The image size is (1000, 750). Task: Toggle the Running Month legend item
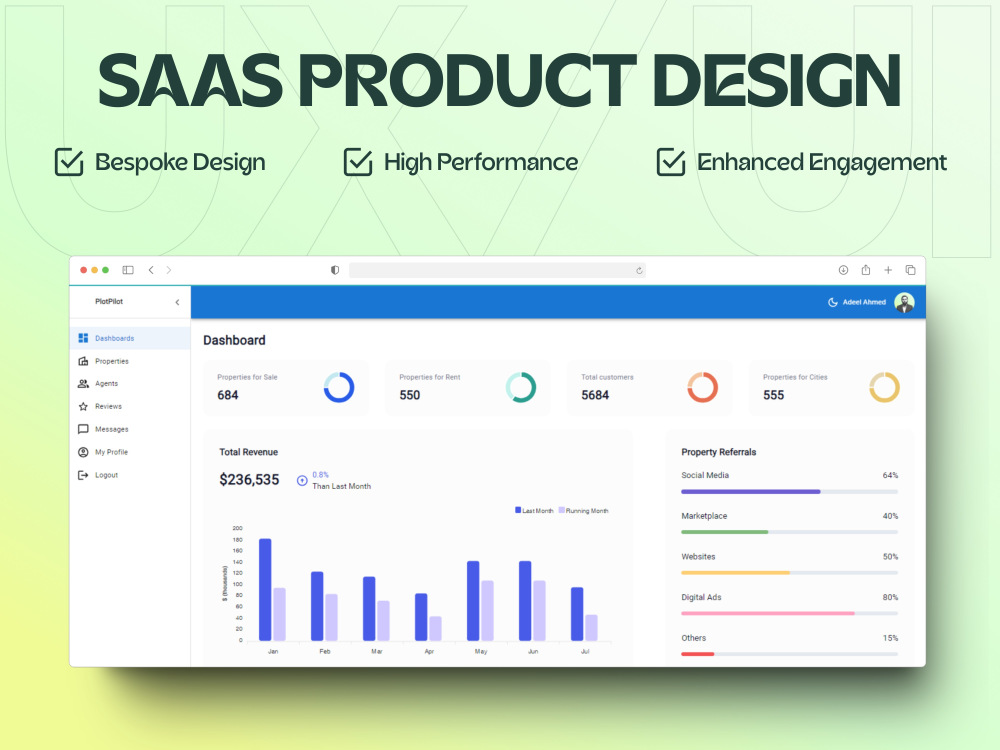pos(584,510)
